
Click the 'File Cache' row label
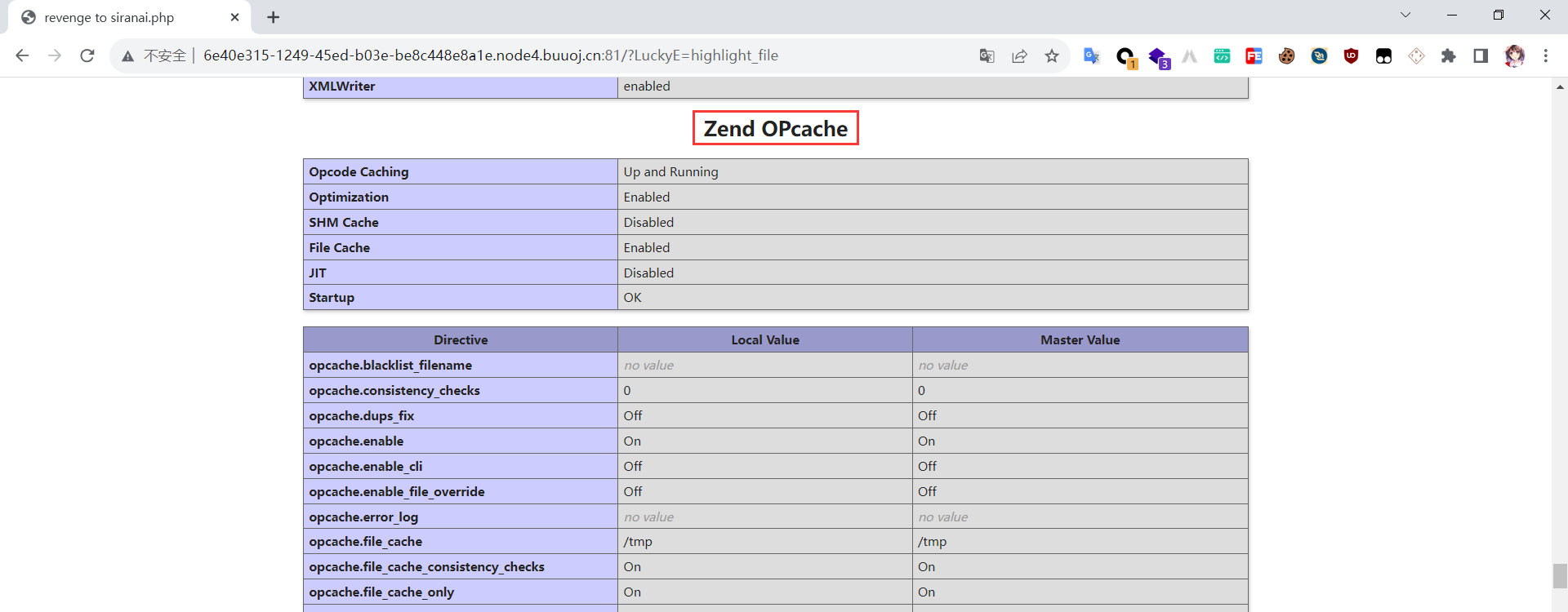[x=340, y=247]
